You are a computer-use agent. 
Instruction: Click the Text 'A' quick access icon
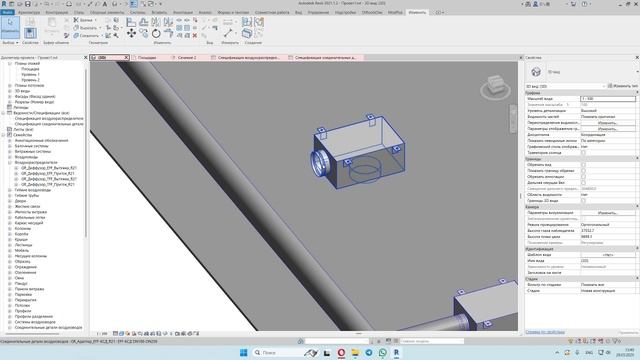pos(104,4)
